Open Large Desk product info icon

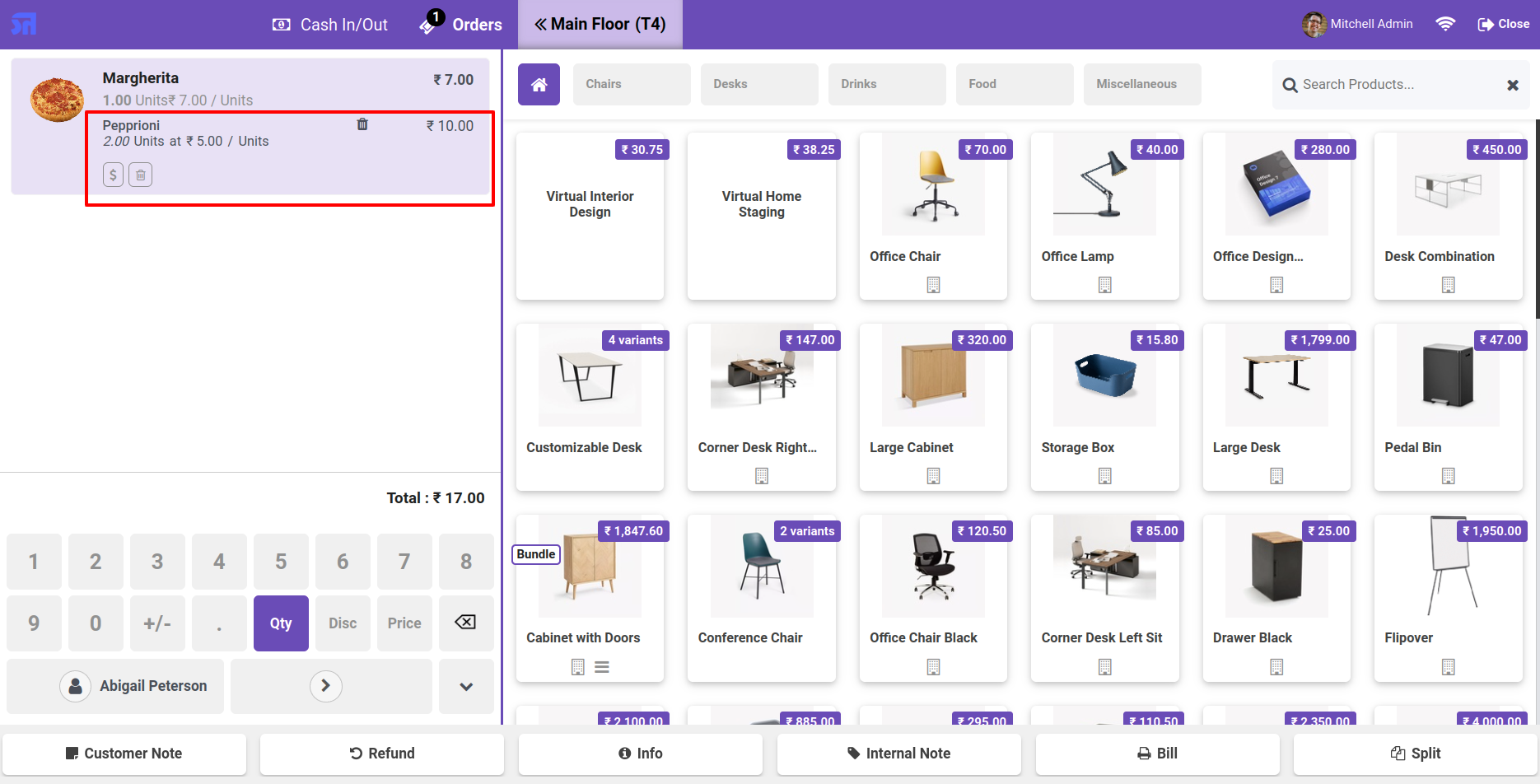(x=1276, y=476)
